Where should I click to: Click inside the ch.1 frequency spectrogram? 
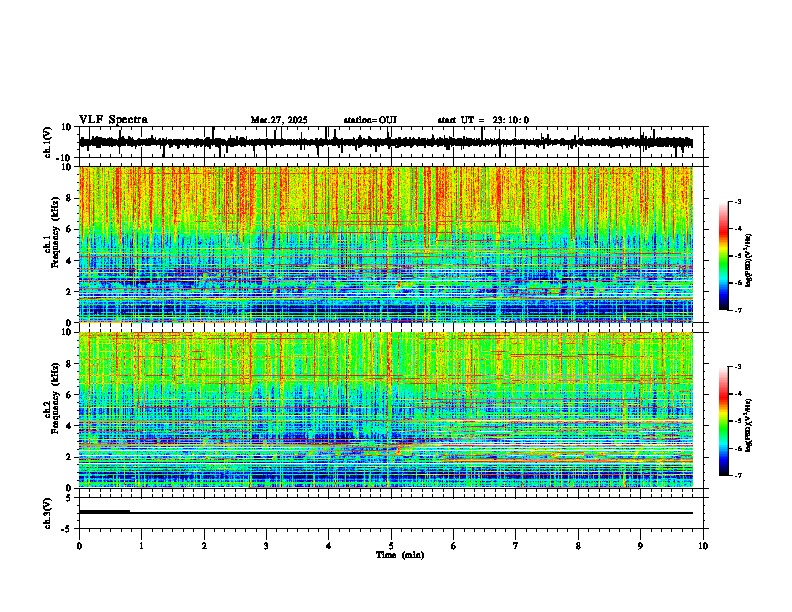pos(385,244)
